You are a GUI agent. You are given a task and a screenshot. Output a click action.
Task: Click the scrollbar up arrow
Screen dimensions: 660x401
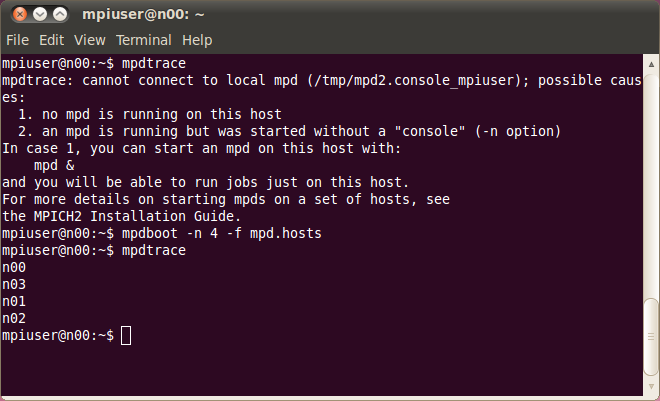pyautogui.click(x=651, y=64)
